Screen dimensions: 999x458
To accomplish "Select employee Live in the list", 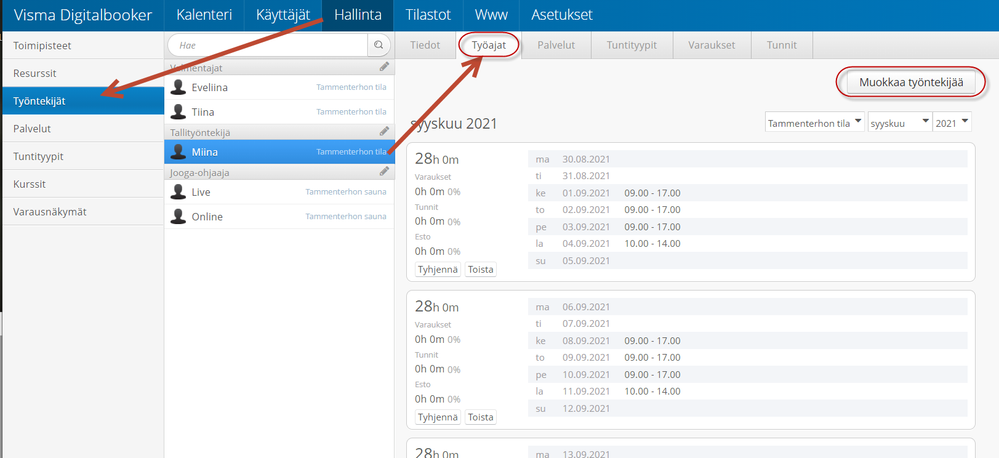I will (279, 192).
